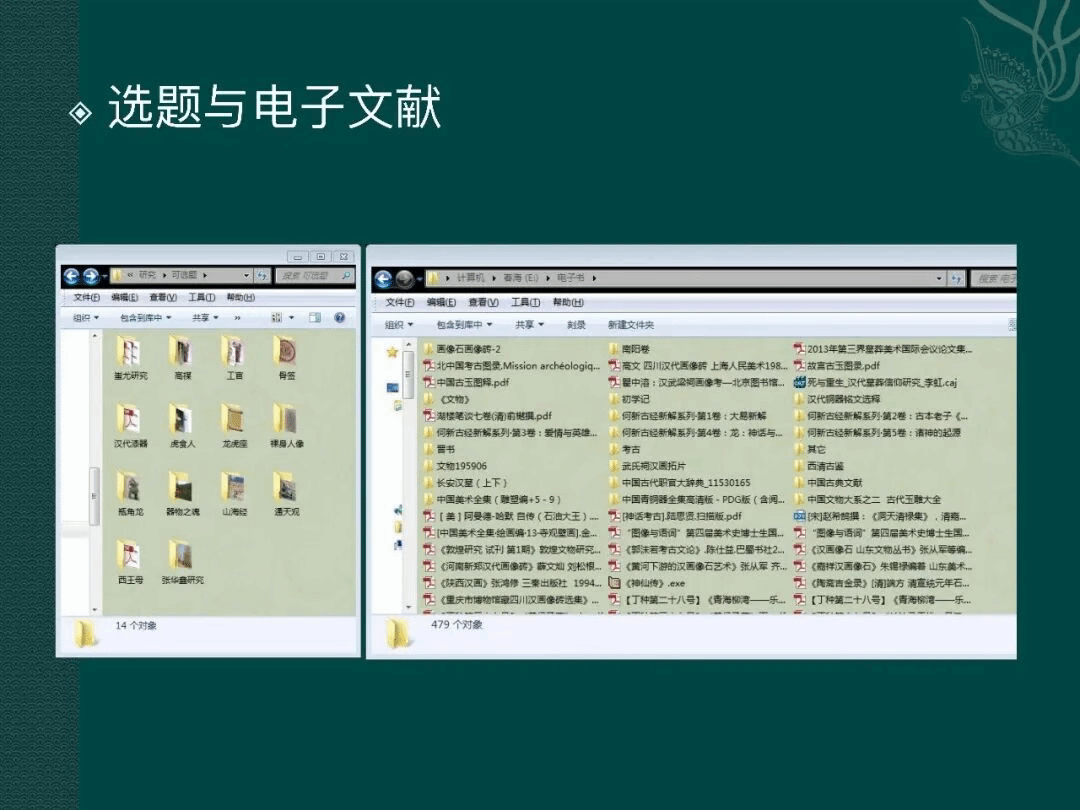The image size is (1080, 810).
Task: Open the 中国古玉图释.pdf file
Action: pos(473,382)
